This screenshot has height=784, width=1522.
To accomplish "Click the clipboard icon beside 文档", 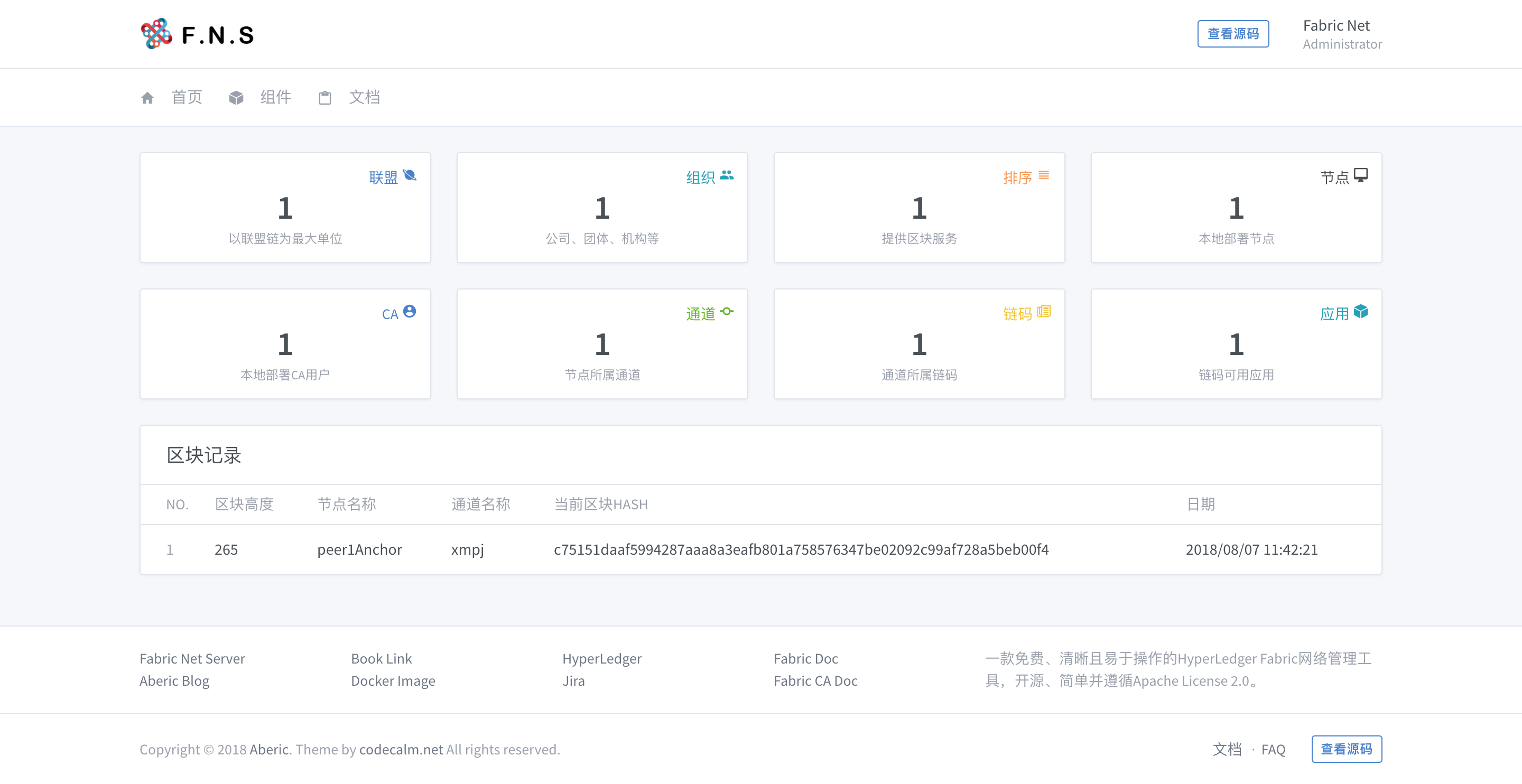I will pos(324,98).
